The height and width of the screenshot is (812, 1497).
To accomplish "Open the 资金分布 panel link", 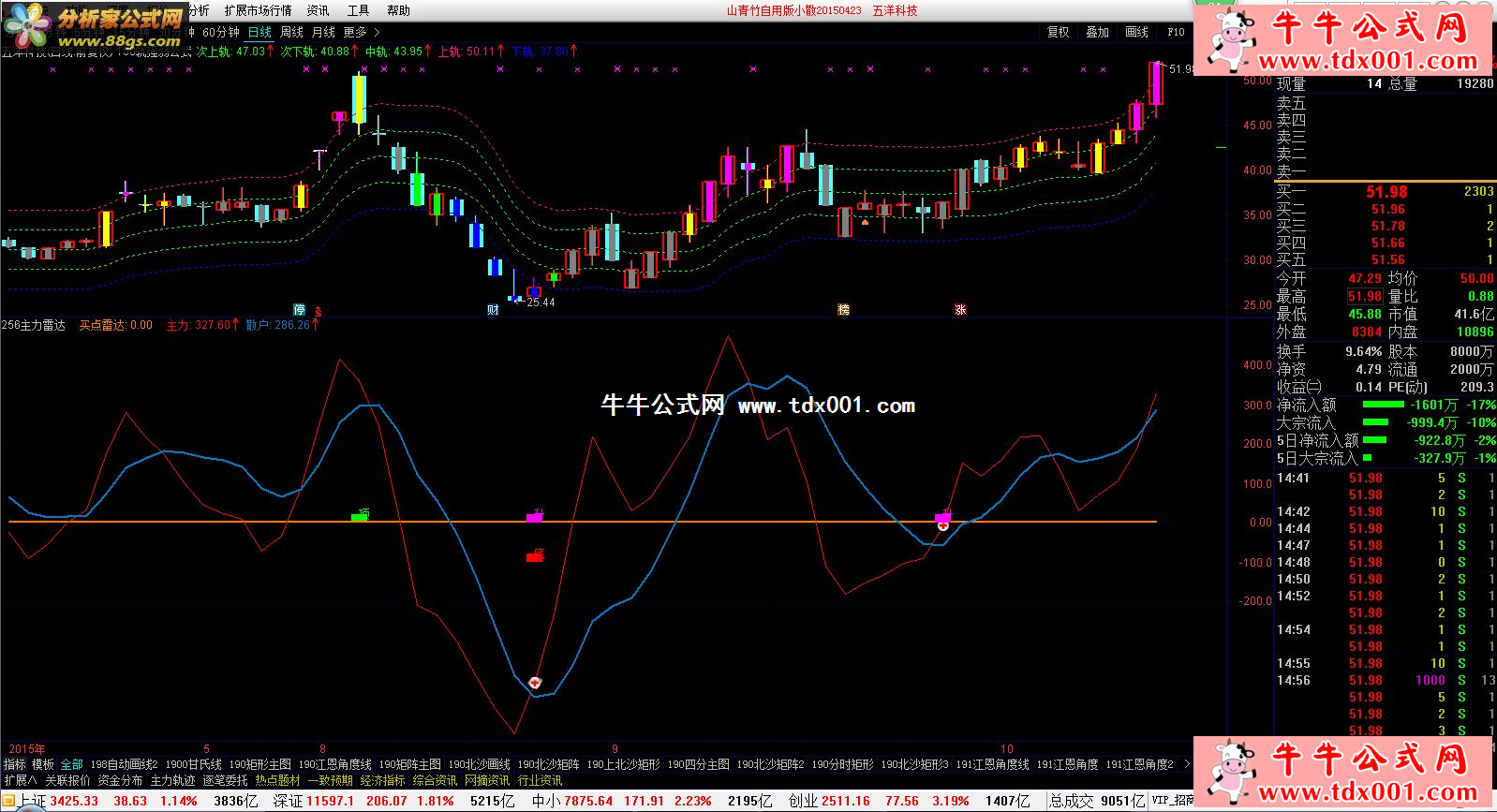I will 120,780.
